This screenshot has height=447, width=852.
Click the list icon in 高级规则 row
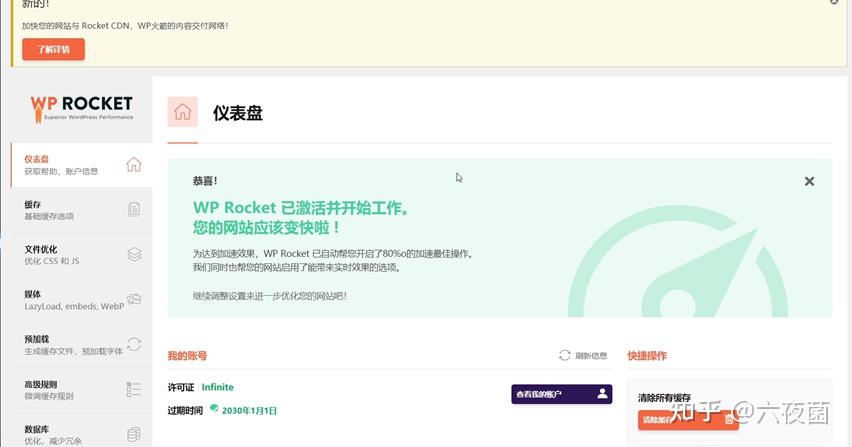tap(134, 389)
